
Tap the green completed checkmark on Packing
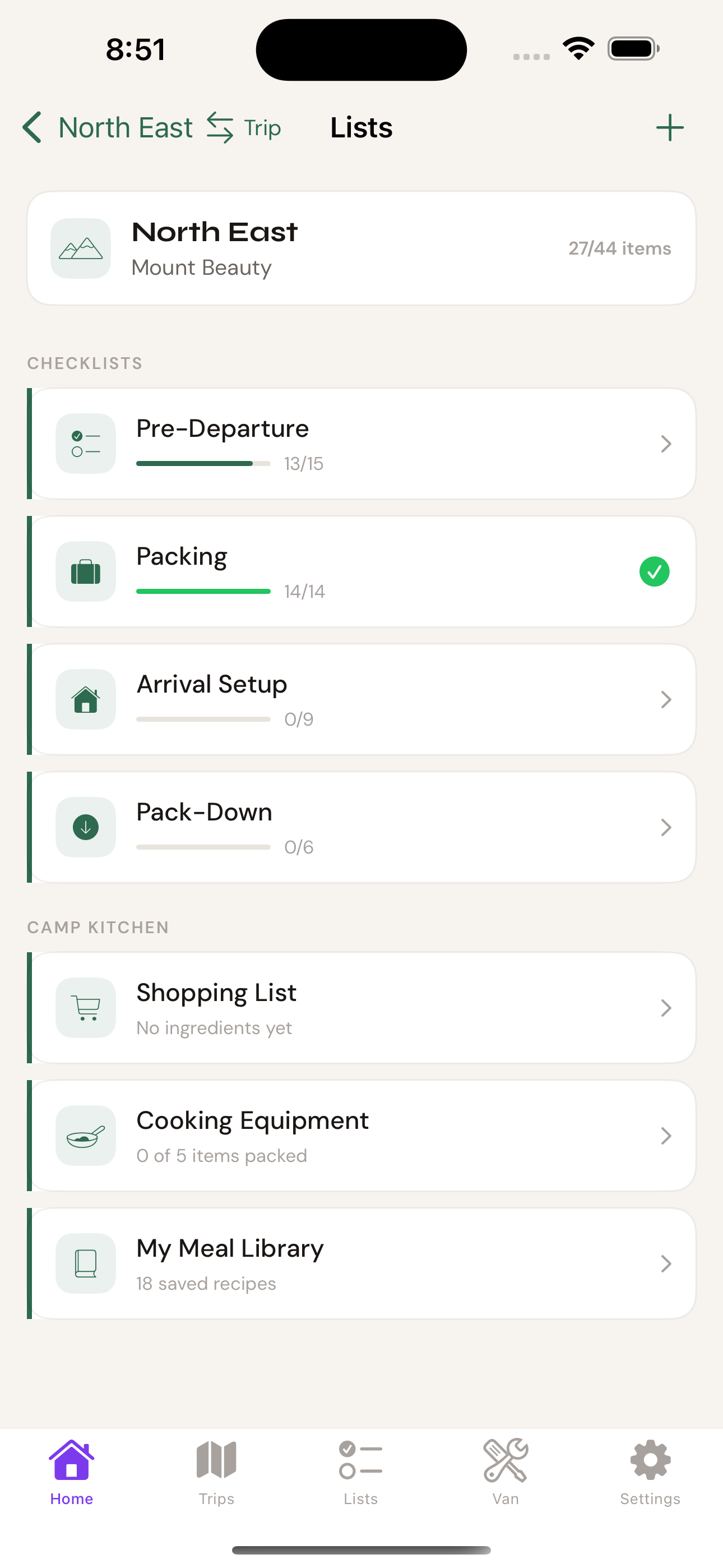[x=654, y=571]
